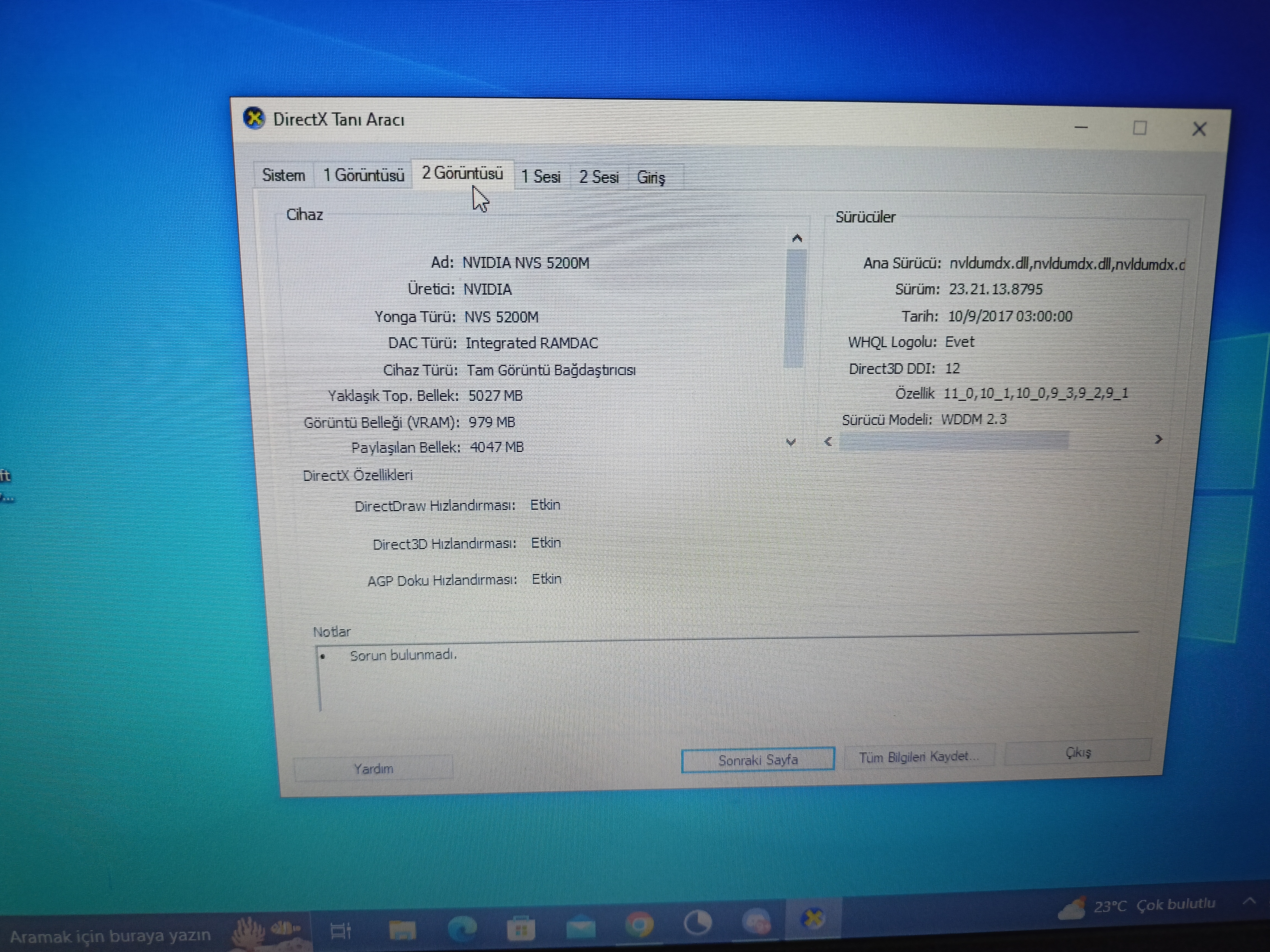Viewport: 1270px width, 952px height.
Task: Click the clock-shaped taskbar app icon
Action: pos(698,923)
